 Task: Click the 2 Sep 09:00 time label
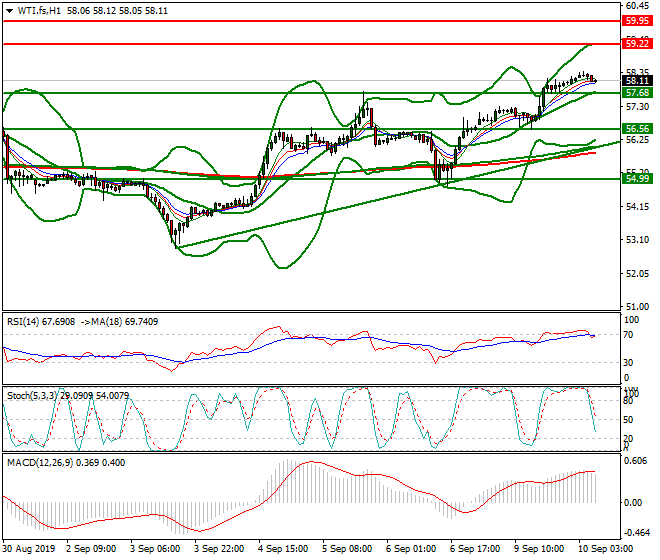click(91, 549)
